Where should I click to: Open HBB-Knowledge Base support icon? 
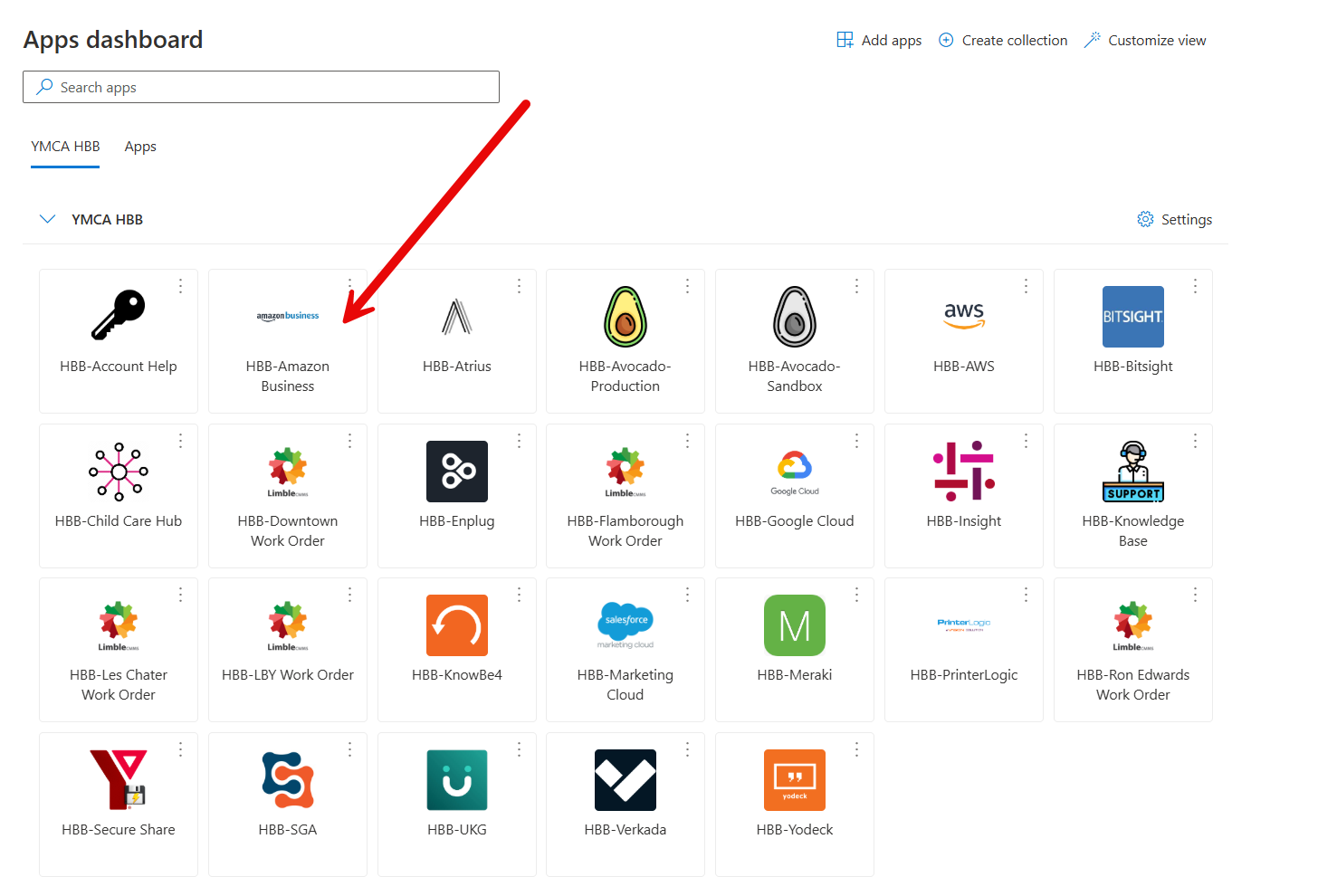tap(1133, 472)
